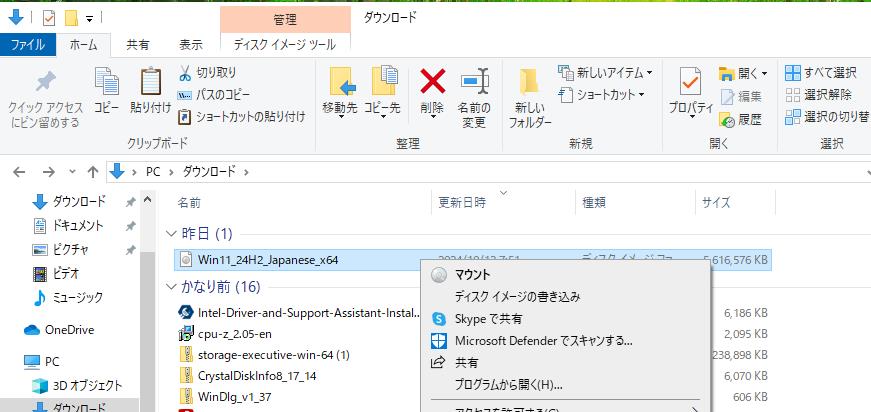This screenshot has height=412, width=871.
Task: Open the ファイル tab
Action: pos(28,45)
